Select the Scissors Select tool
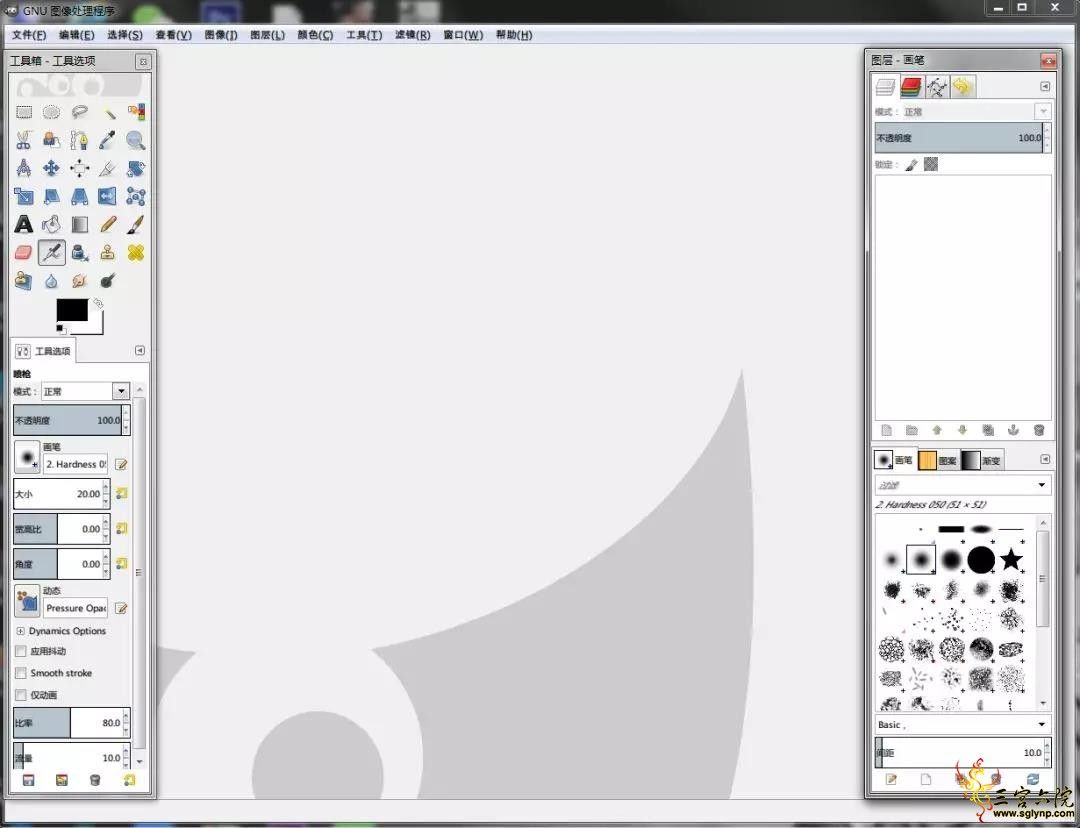The height and width of the screenshot is (828, 1080). point(24,141)
